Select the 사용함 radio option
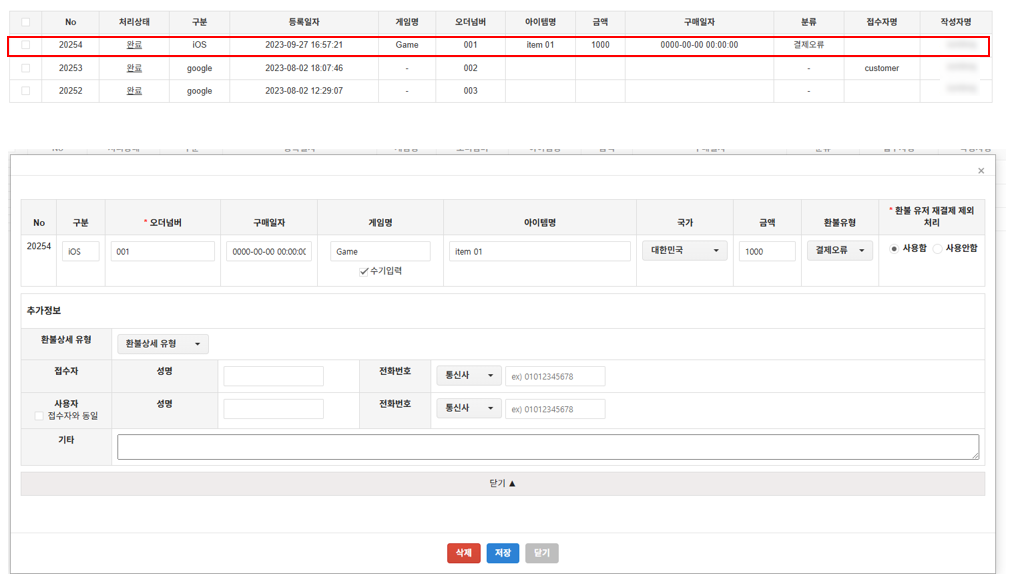 (894, 248)
